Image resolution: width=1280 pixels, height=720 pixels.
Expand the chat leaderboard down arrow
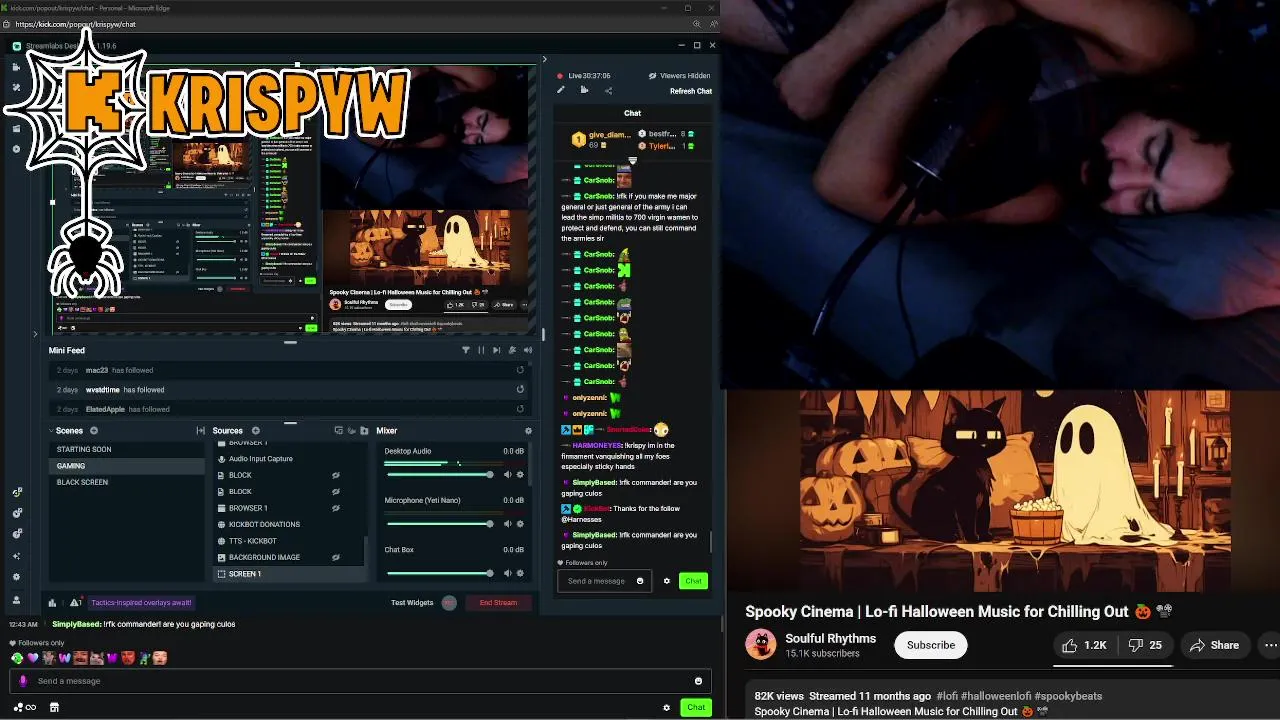pyautogui.click(x=633, y=160)
